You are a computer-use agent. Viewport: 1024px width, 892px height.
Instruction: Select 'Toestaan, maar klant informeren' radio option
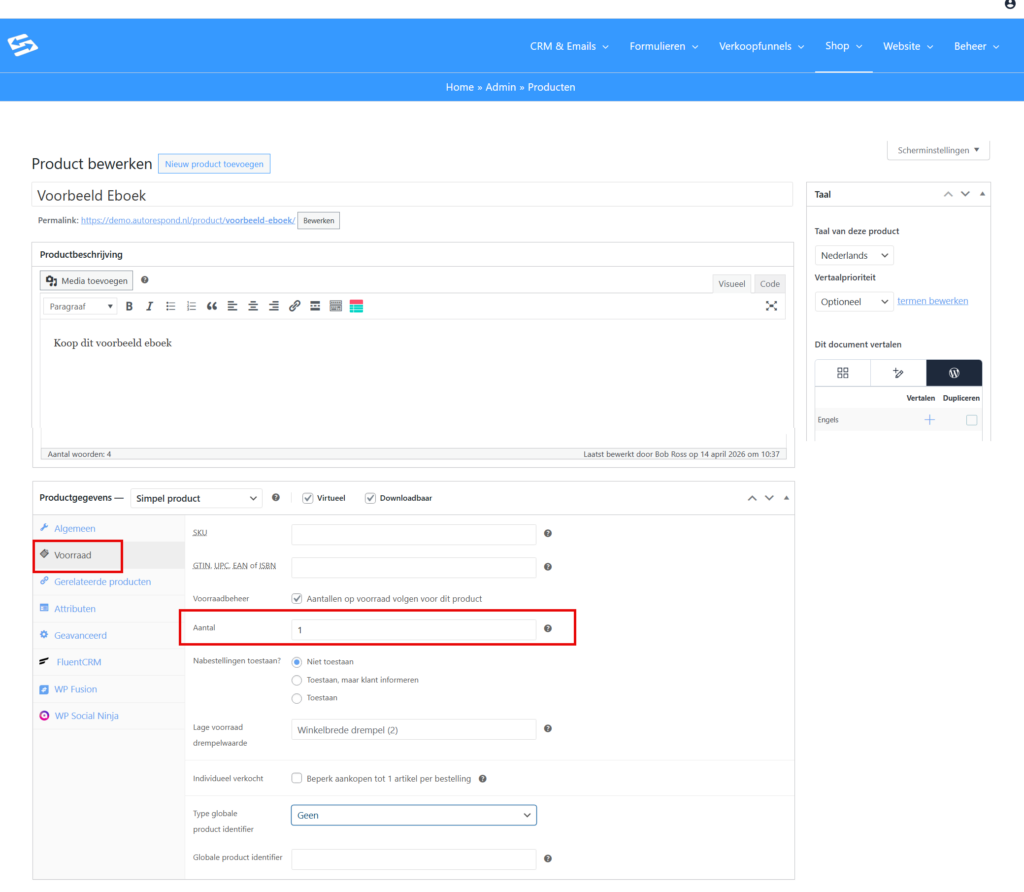pos(296,680)
